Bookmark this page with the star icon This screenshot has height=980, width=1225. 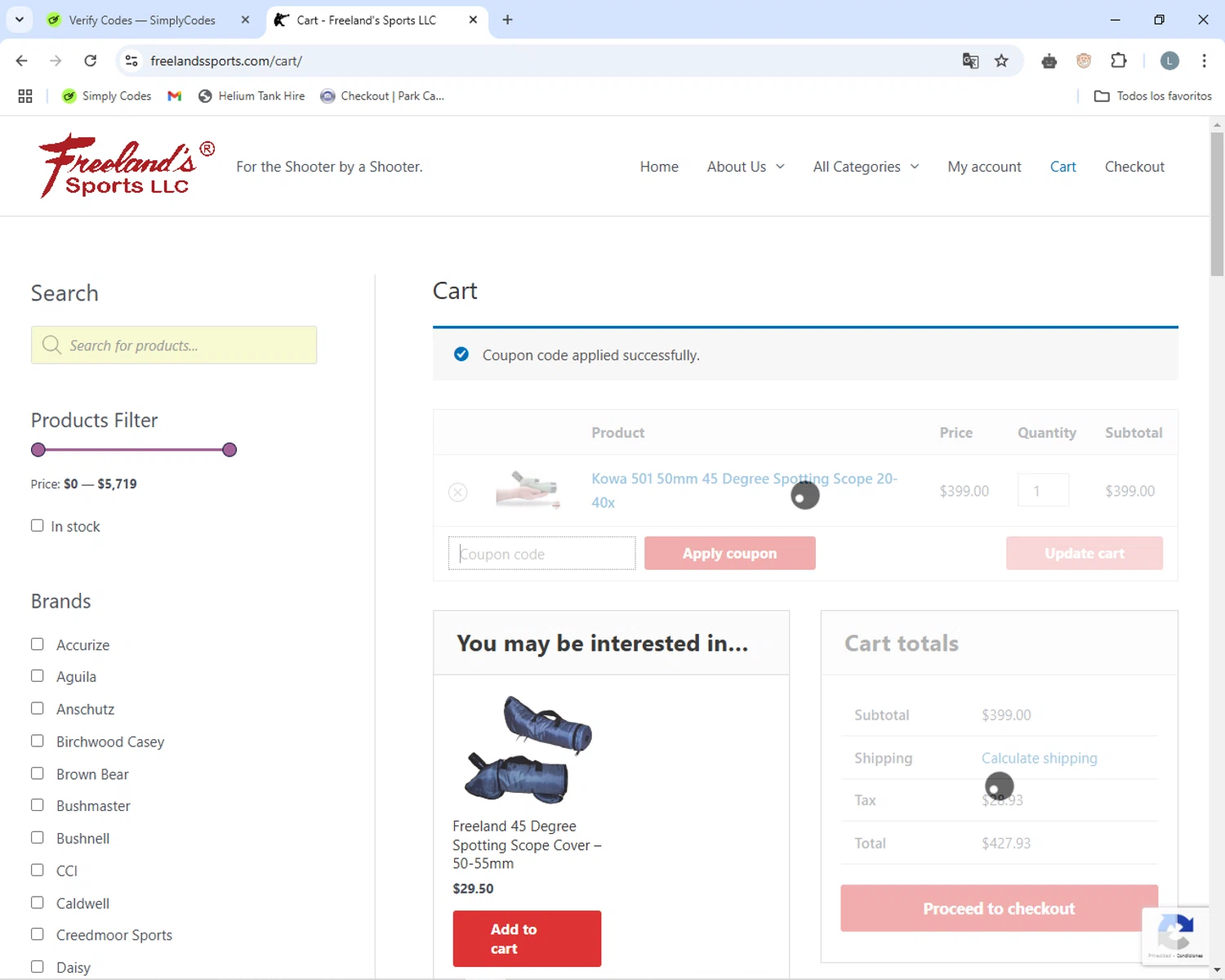click(x=1001, y=60)
